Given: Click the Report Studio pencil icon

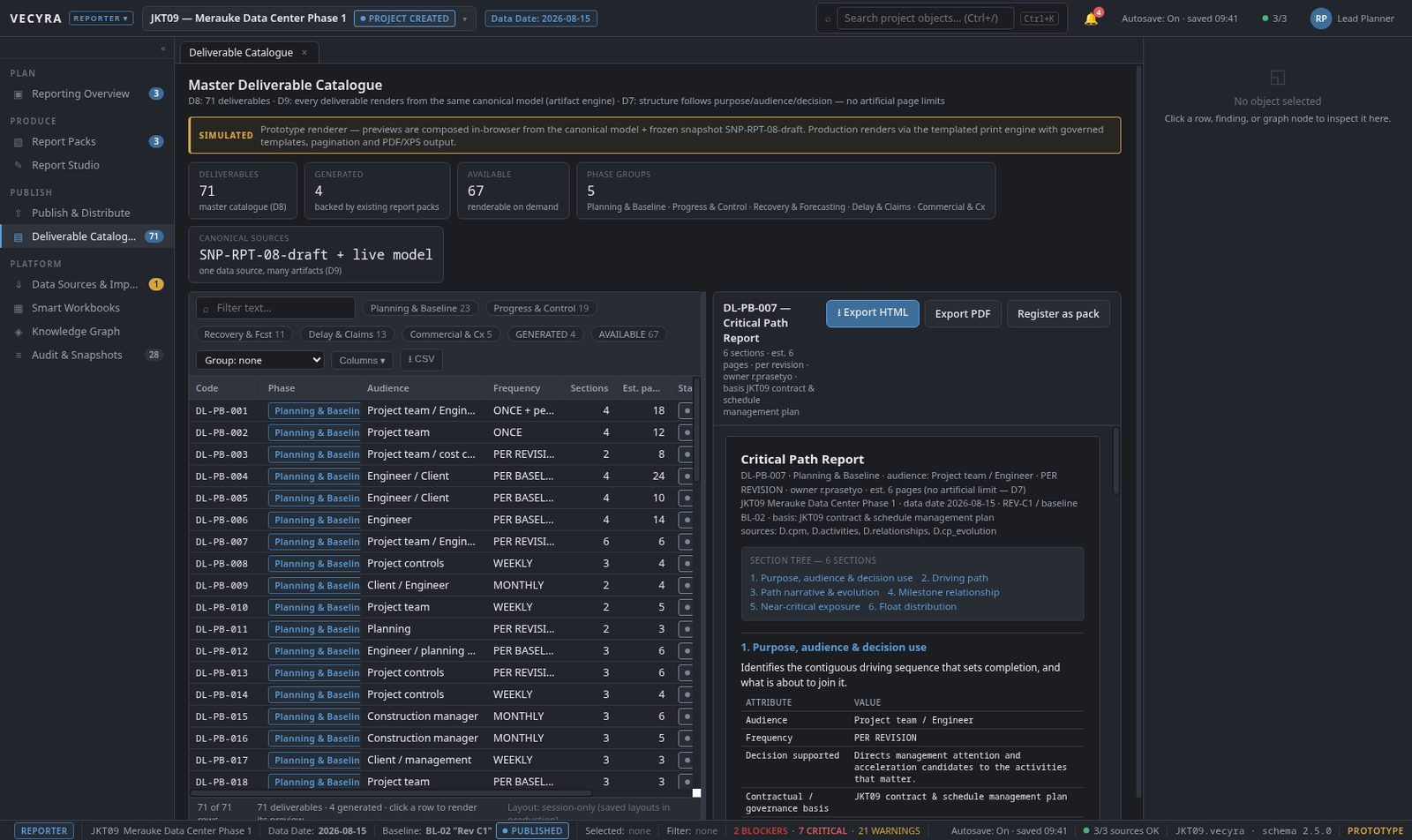Looking at the screenshot, I should coord(18,166).
